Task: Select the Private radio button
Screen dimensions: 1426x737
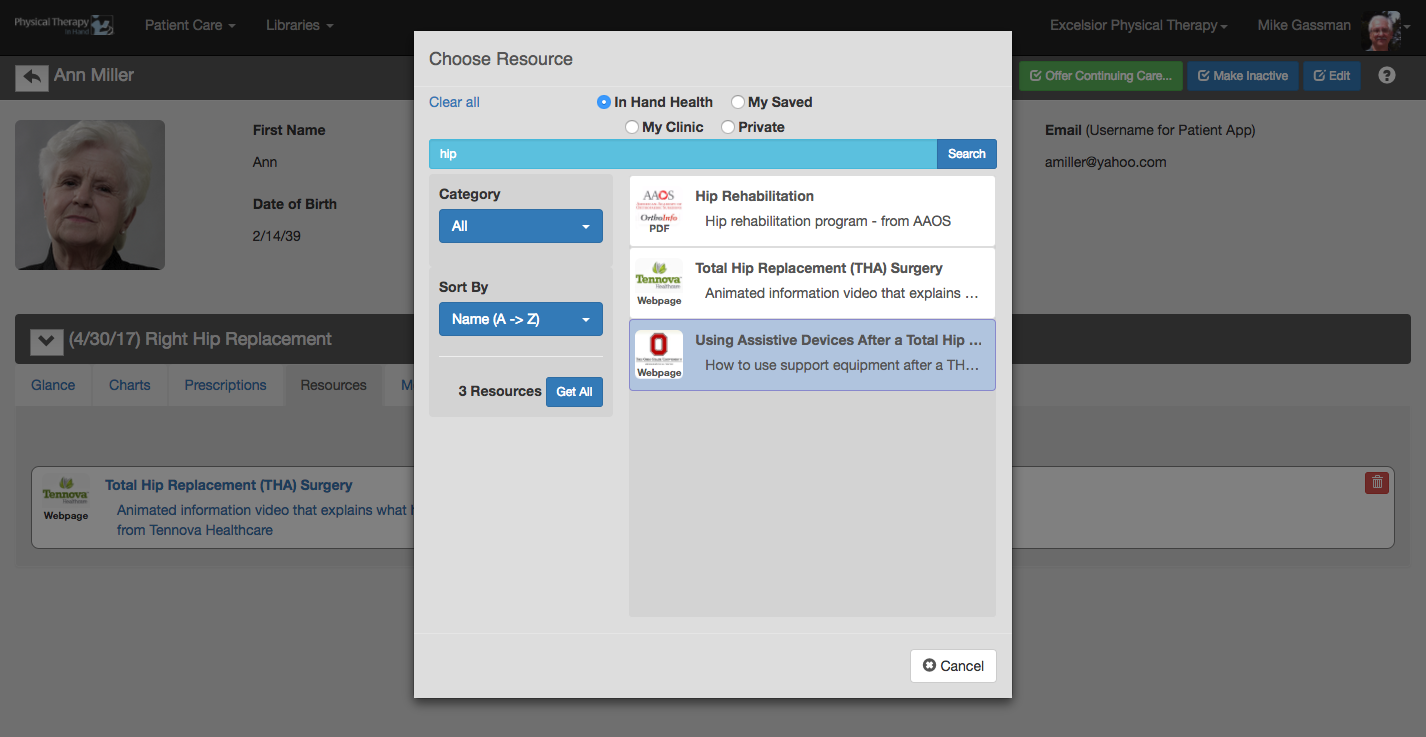Action: (x=728, y=127)
